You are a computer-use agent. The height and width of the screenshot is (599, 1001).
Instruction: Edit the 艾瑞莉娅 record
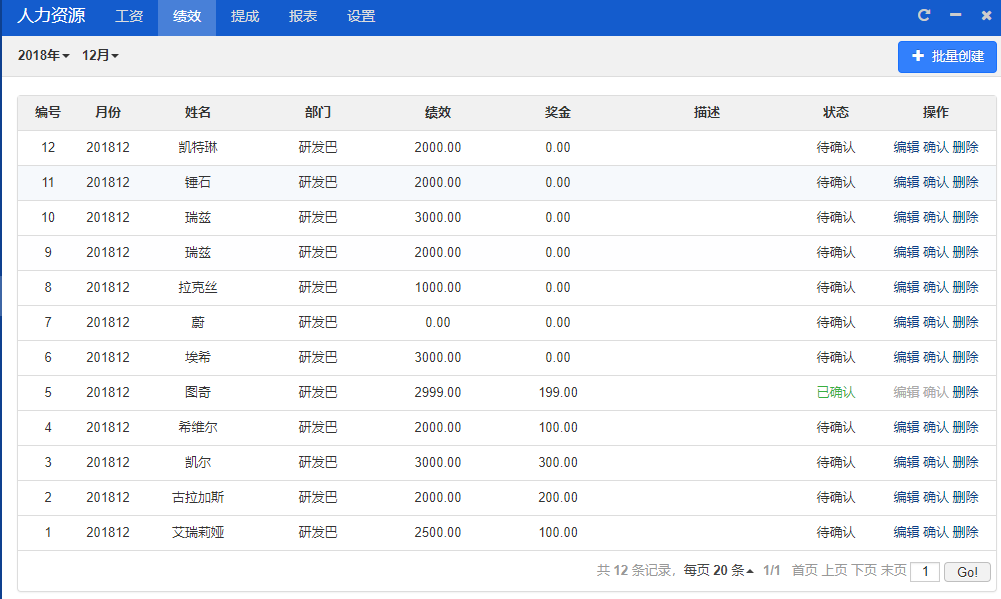[906, 533]
